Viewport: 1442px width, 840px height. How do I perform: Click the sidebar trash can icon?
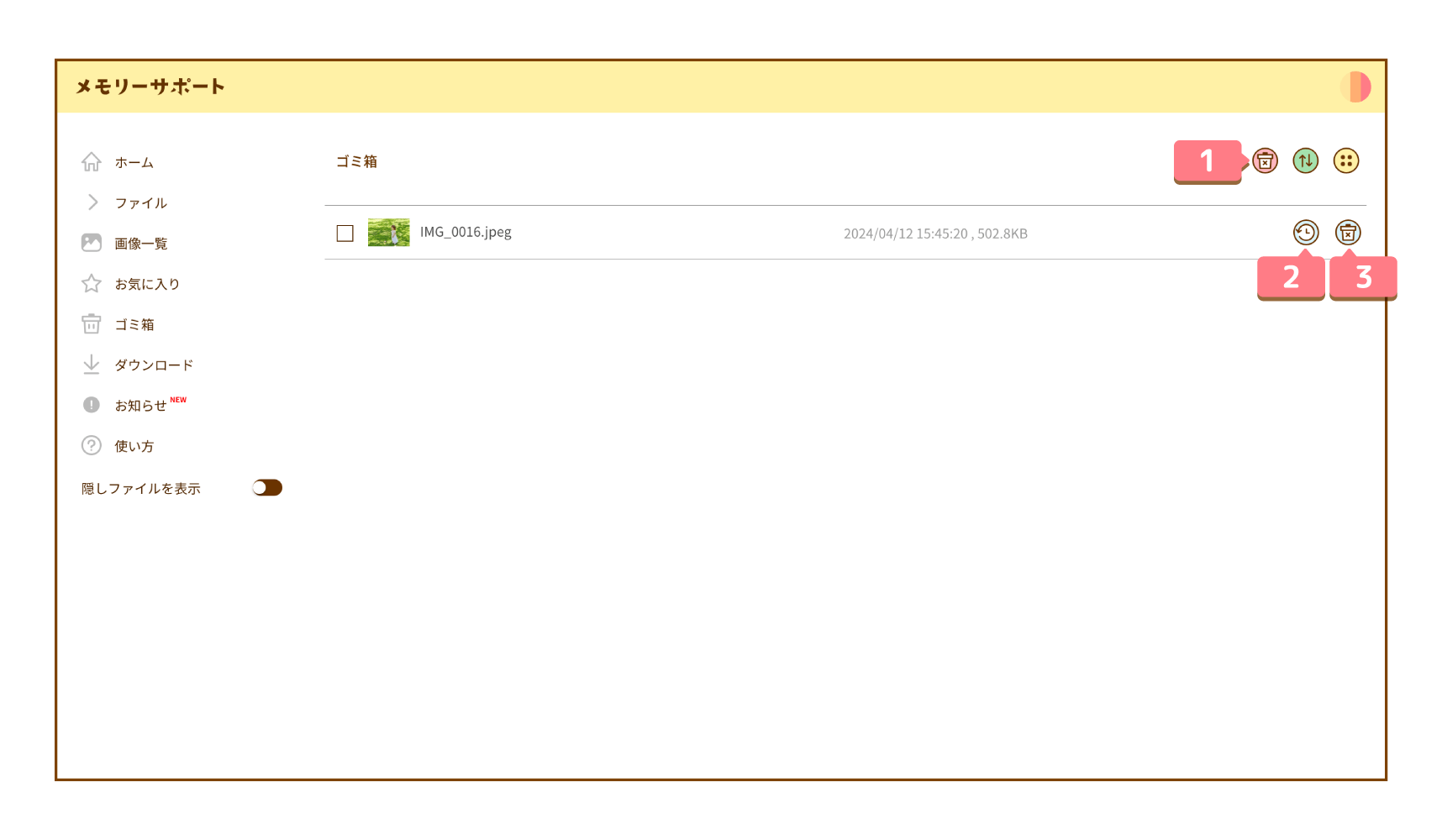tap(92, 323)
